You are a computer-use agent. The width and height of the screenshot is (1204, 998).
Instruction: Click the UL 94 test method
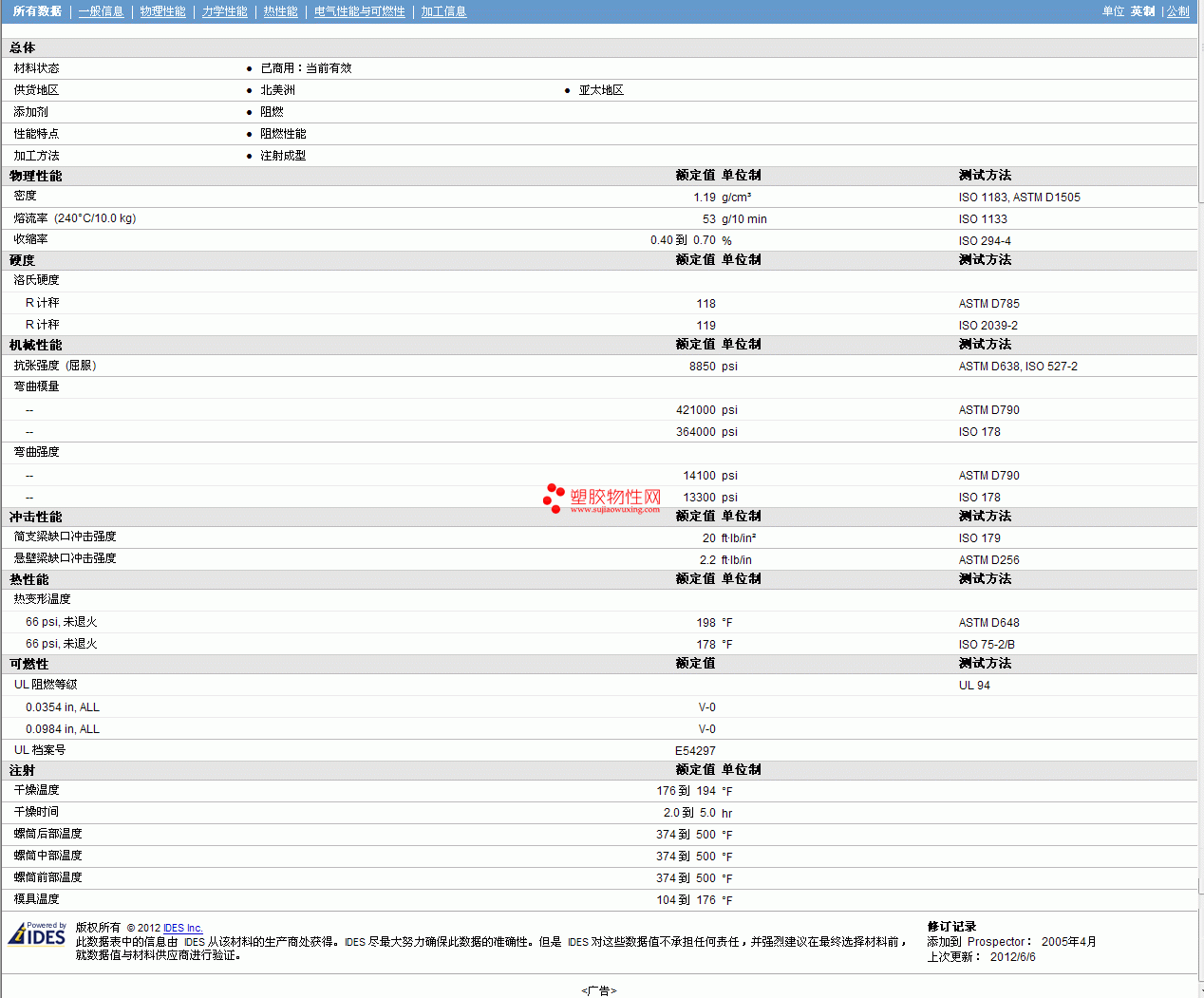[974, 686]
